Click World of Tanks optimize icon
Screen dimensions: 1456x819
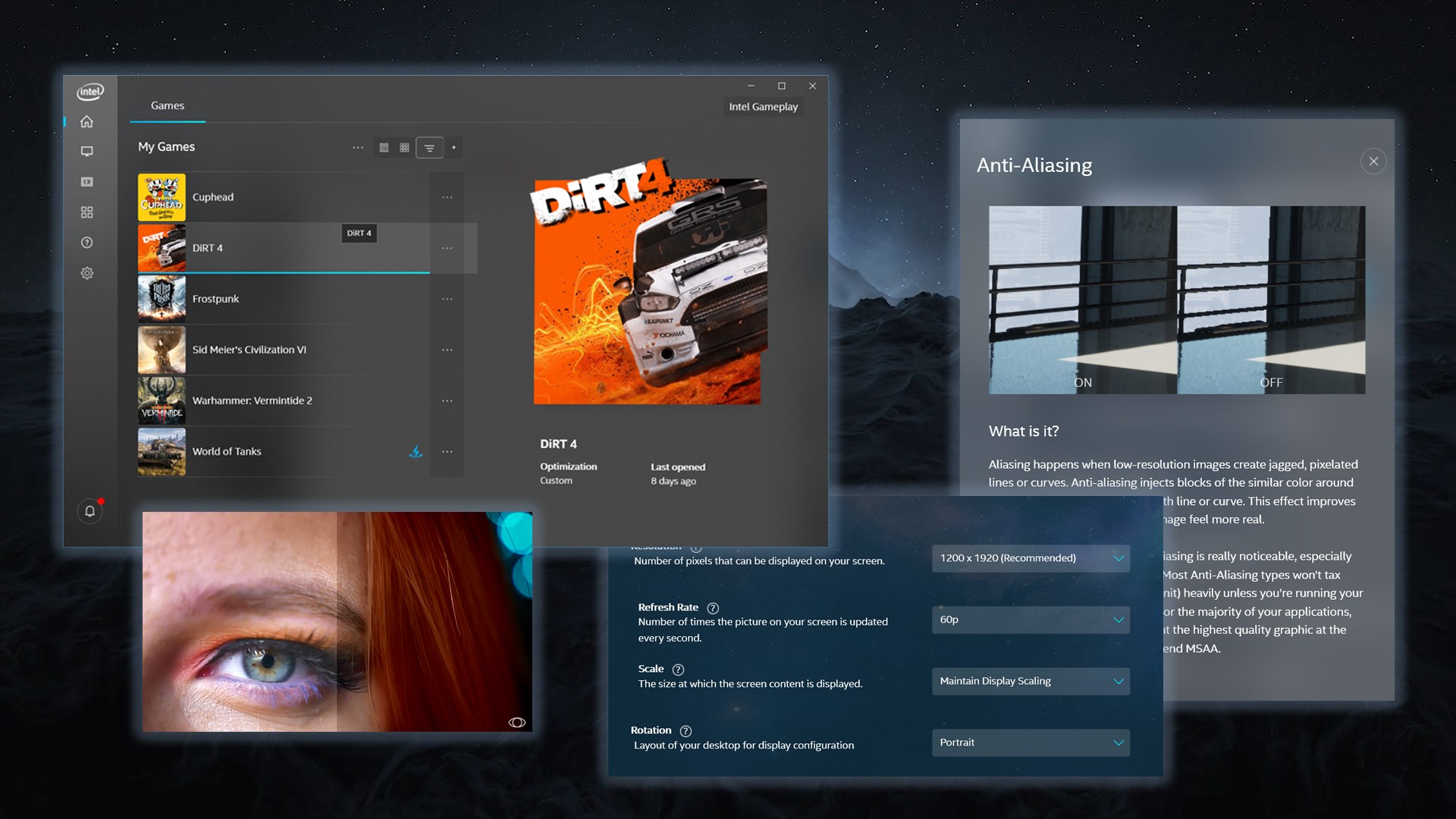[x=416, y=452]
